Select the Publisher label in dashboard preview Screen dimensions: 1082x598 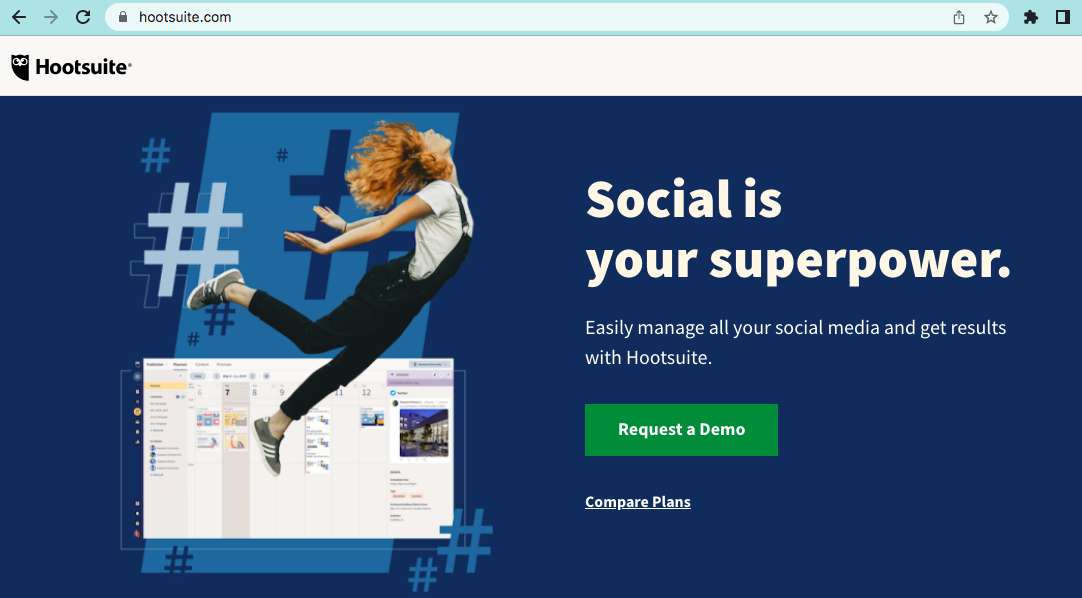pyautogui.click(x=155, y=364)
